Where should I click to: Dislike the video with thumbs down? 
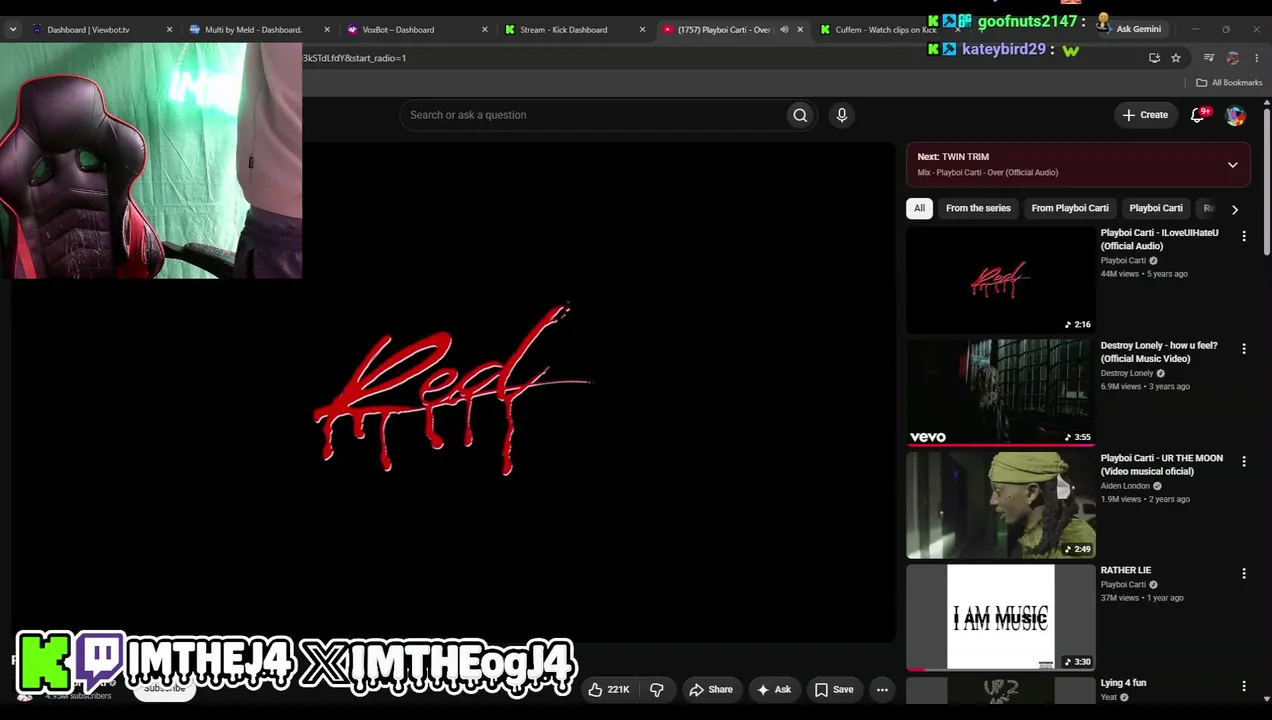(x=657, y=690)
